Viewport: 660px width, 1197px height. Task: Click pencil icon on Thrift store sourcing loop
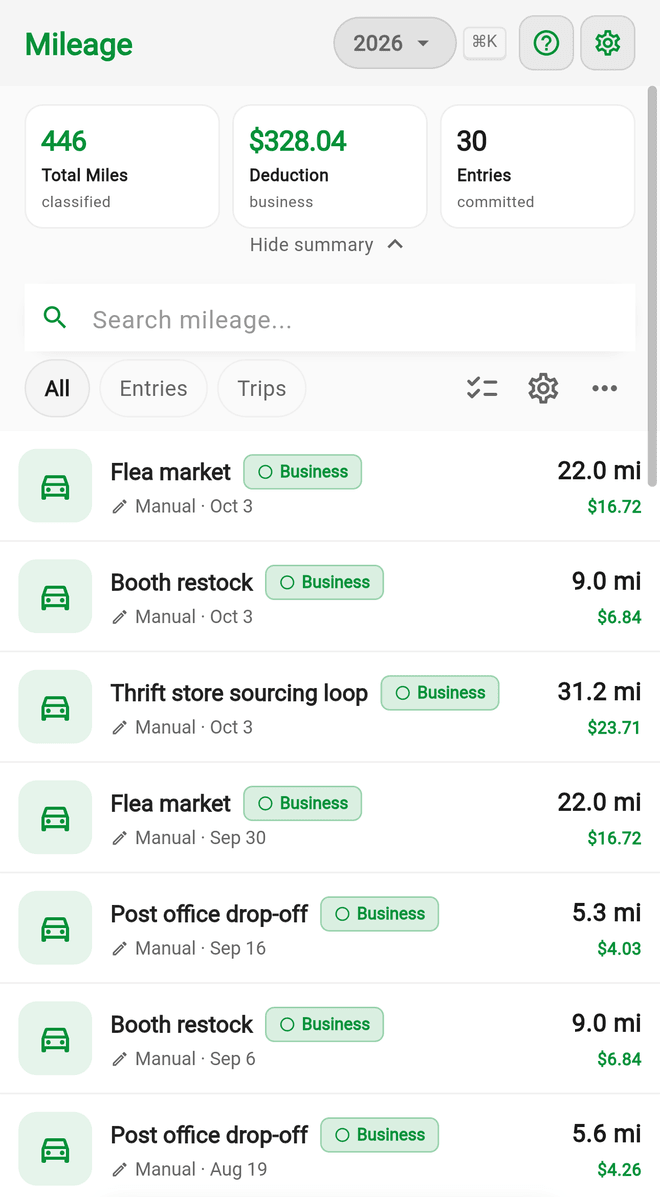[x=119, y=728]
